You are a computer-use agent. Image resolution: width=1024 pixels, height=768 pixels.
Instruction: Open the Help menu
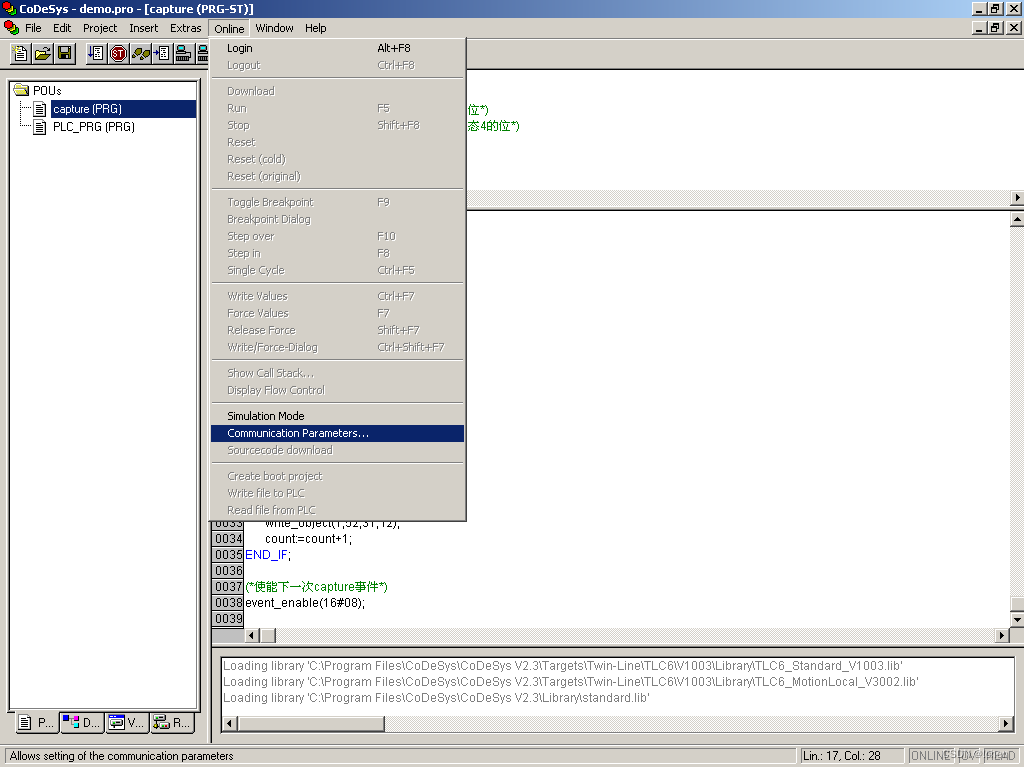tap(315, 28)
